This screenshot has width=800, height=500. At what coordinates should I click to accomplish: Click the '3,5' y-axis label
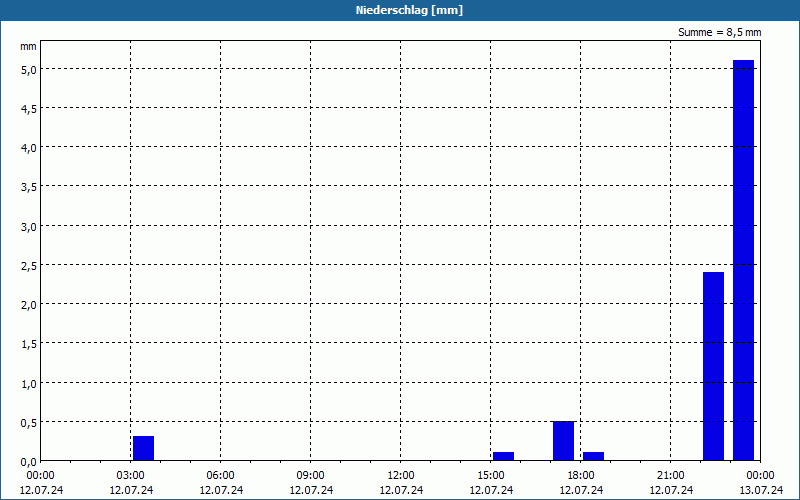click(28, 187)
